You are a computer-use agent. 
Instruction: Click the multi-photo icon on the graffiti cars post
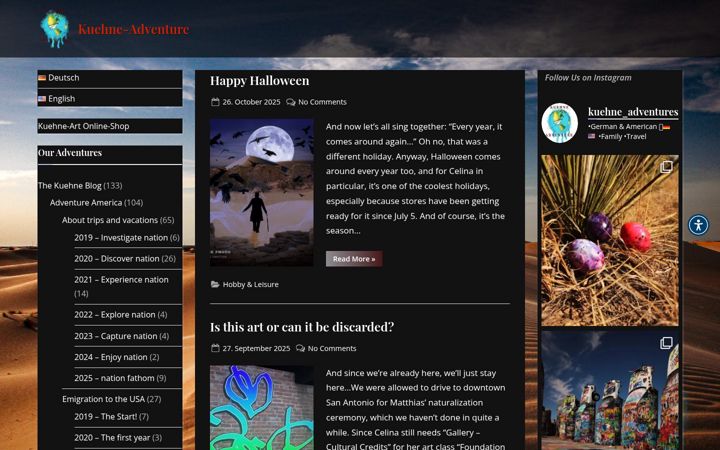(x=666, y=343)
